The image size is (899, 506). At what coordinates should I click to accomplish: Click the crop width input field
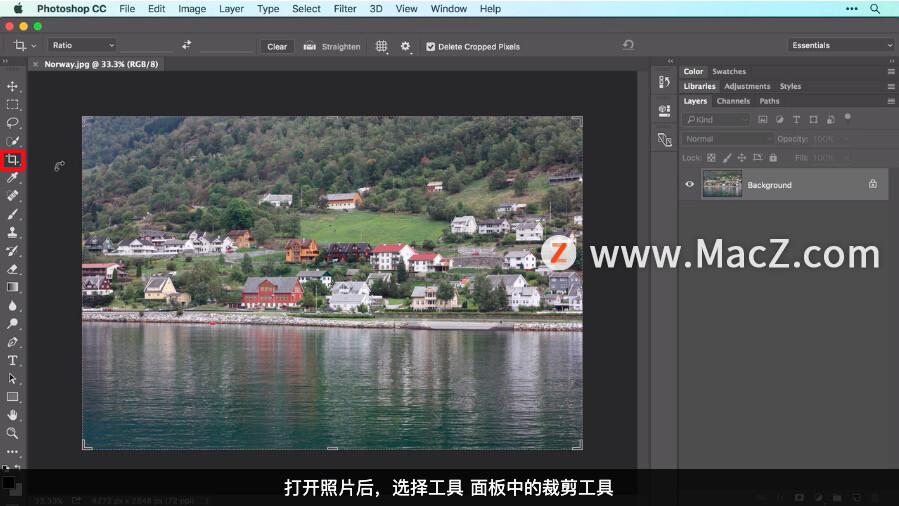point(146,45)
